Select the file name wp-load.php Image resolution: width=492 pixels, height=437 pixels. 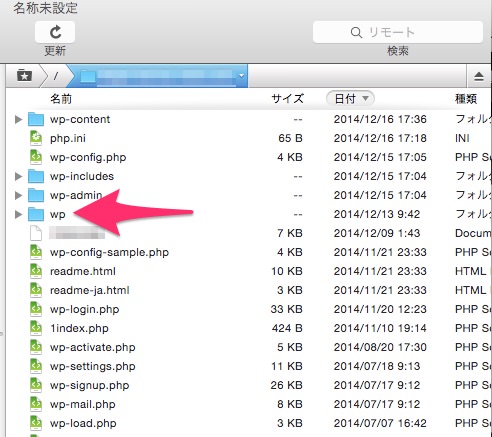[83, 423]
